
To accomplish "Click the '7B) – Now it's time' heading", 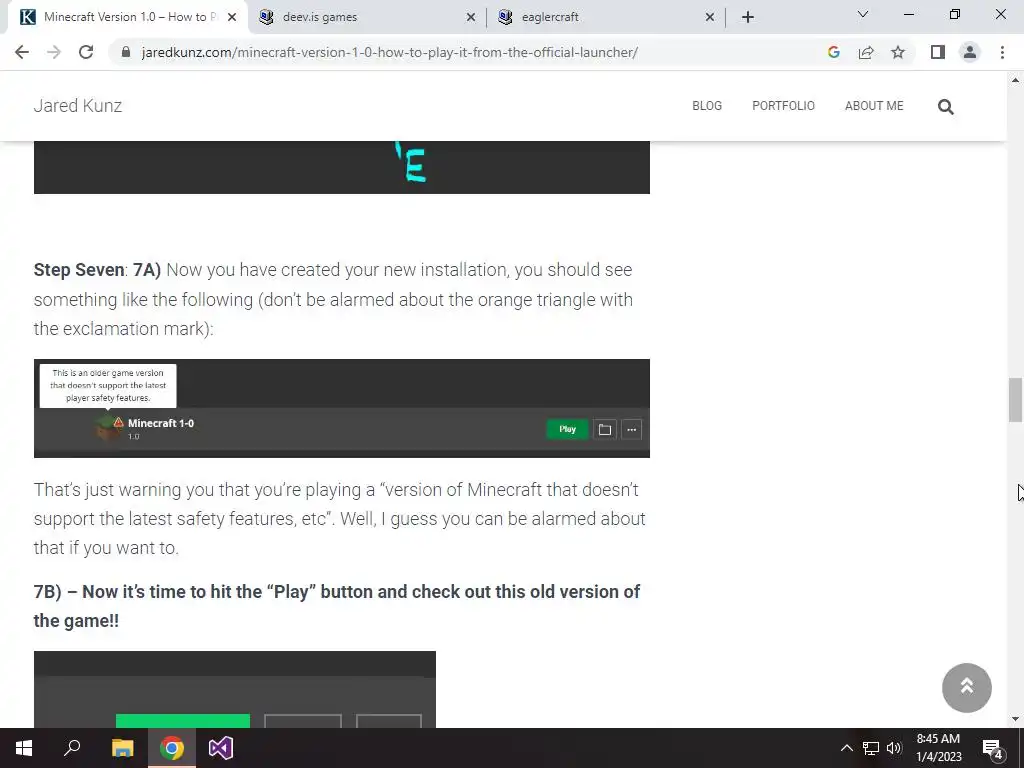I will (336, 606).
